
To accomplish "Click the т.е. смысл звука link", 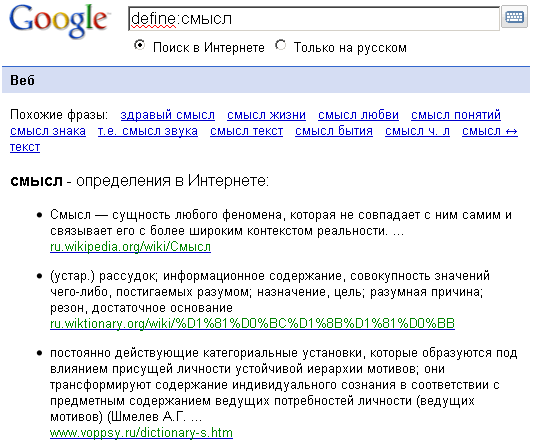I will pos(148,131).
